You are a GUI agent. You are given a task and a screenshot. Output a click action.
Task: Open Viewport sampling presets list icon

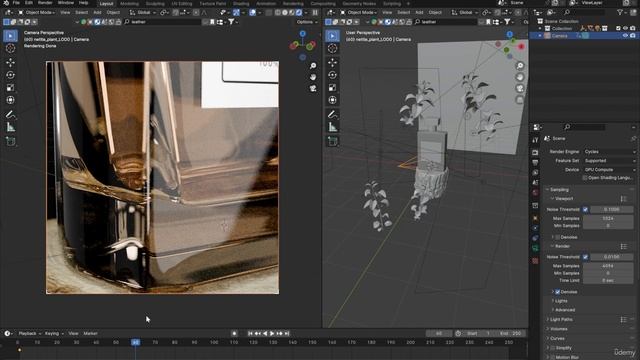623,199
